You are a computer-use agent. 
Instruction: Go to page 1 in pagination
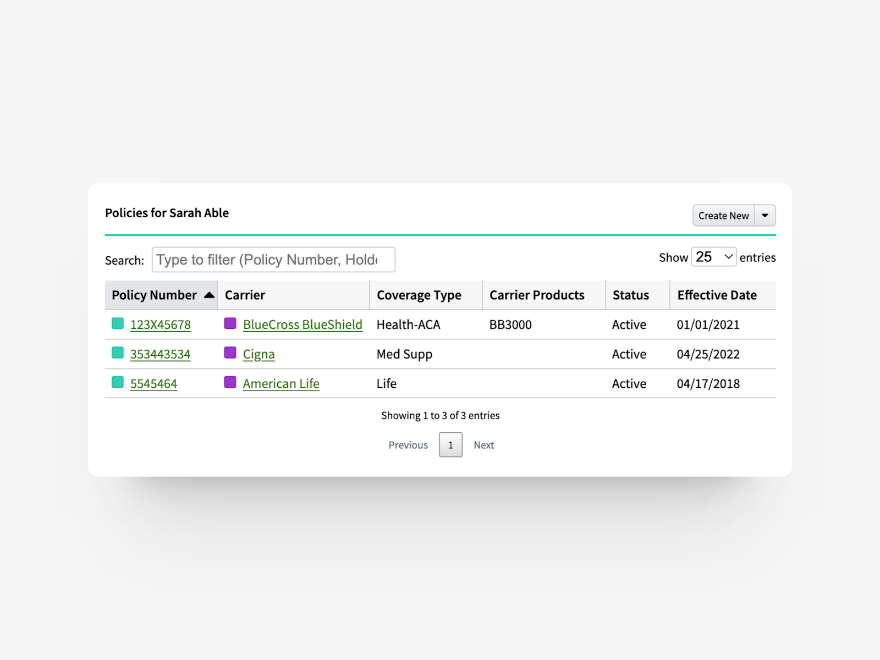(x=451, y=445)
